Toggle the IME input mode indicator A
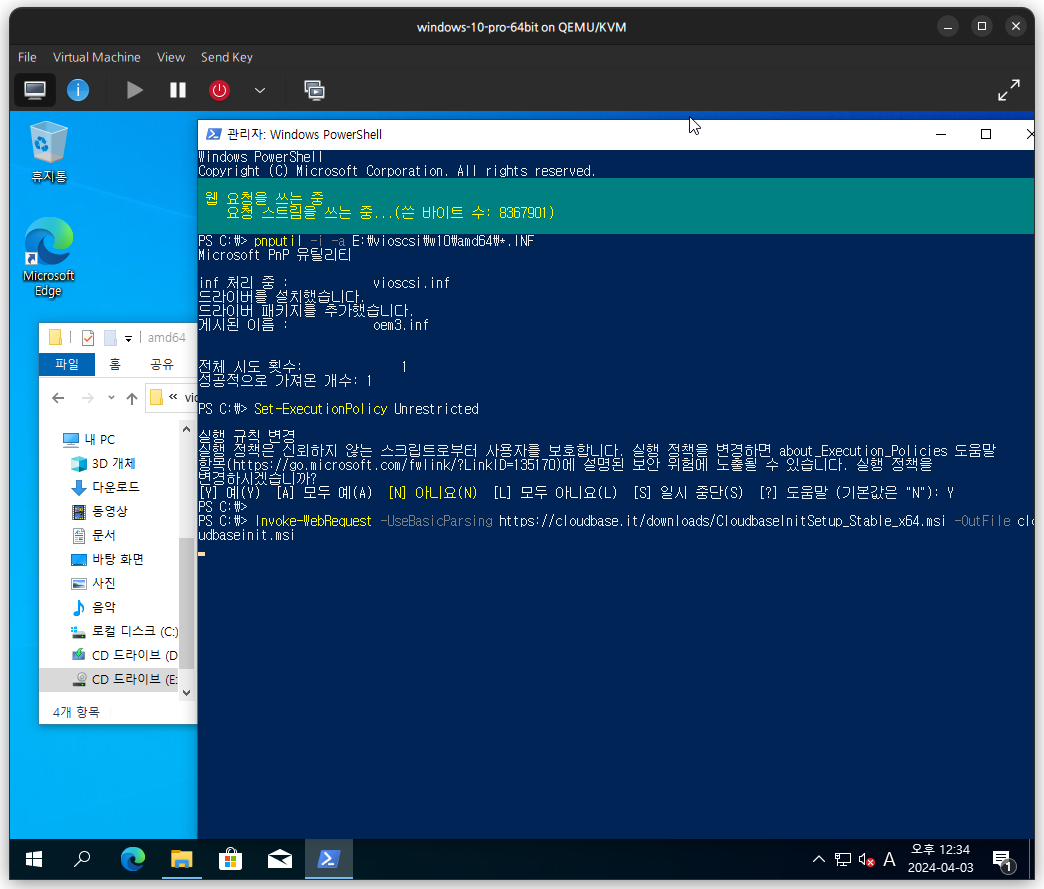Viewport: 1044px width, 889px height. pyautogui.click(x=889, y=859)
